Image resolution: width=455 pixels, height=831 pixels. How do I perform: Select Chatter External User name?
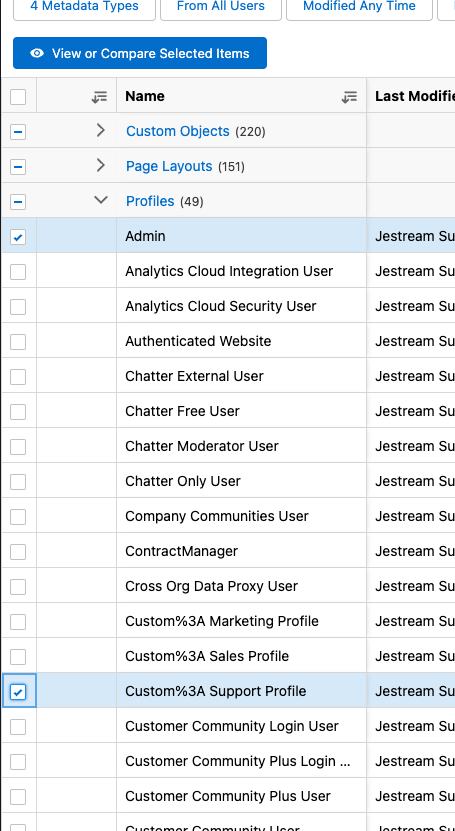pyautogui.click(x=194, y=376)
